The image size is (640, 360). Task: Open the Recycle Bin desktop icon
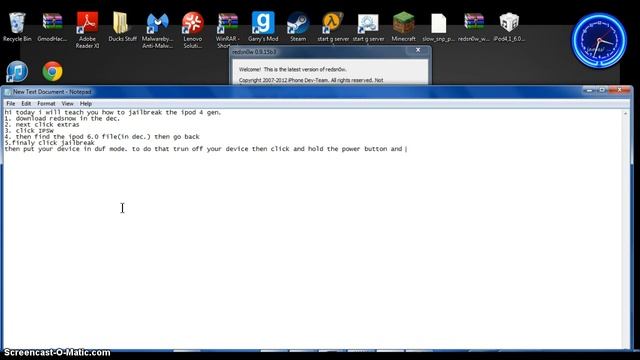(x=17, y=27)
